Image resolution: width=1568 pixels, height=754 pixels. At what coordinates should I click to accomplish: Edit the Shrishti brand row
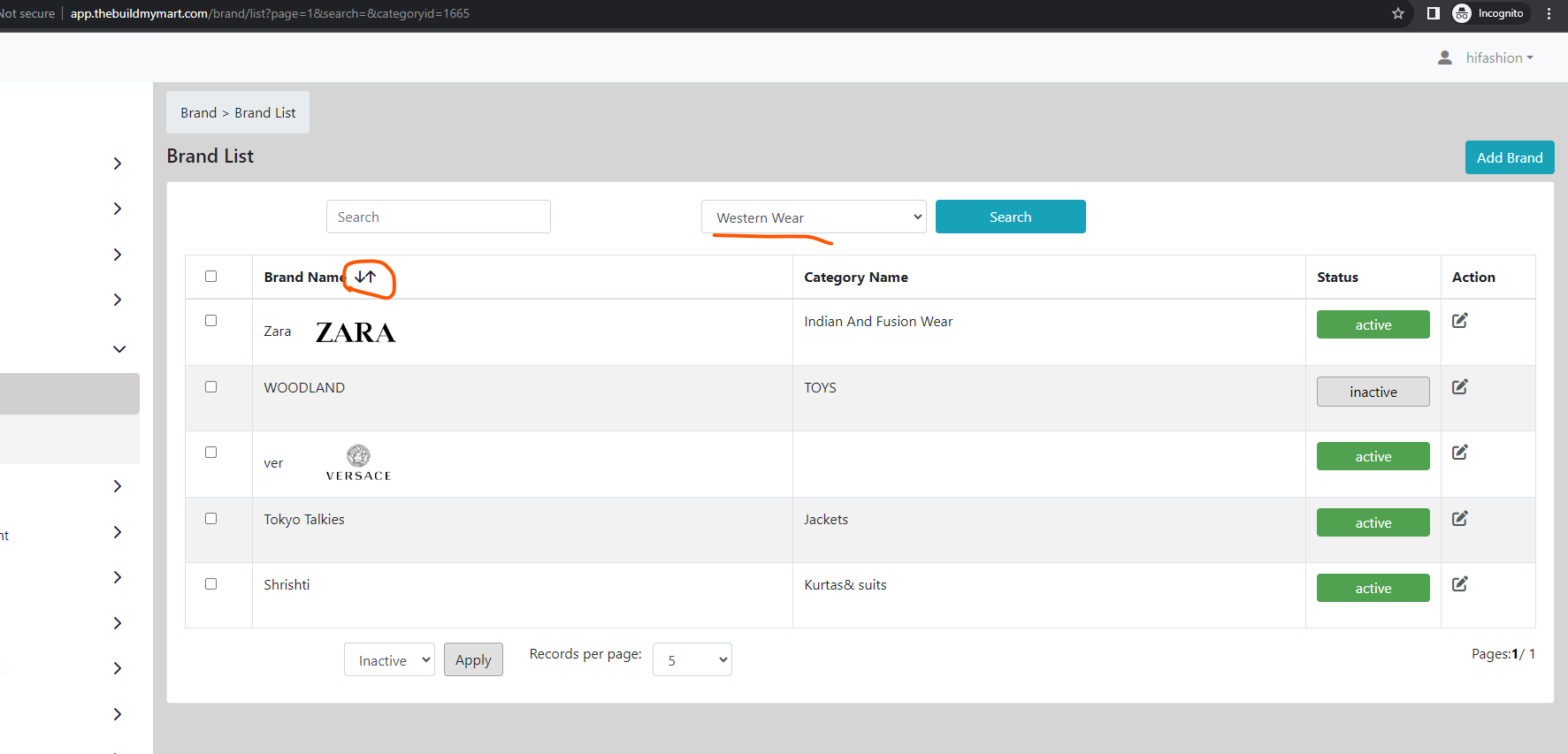[1460, 584]
